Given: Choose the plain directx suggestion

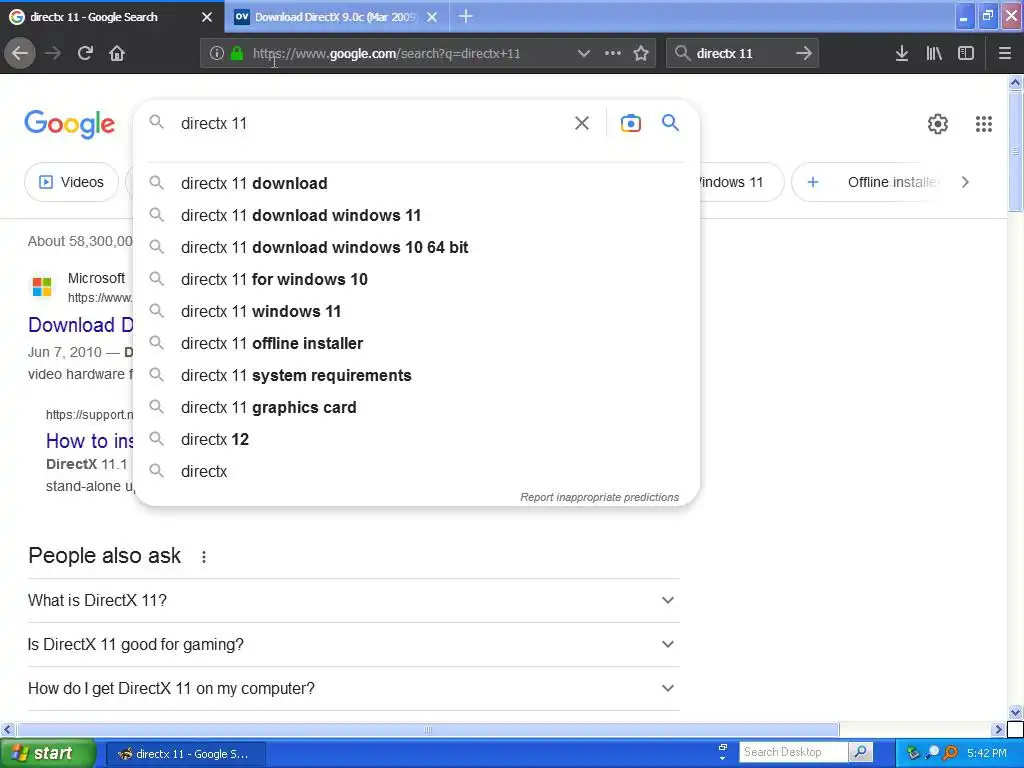Looking at the screenshot, I should point(416,472).
